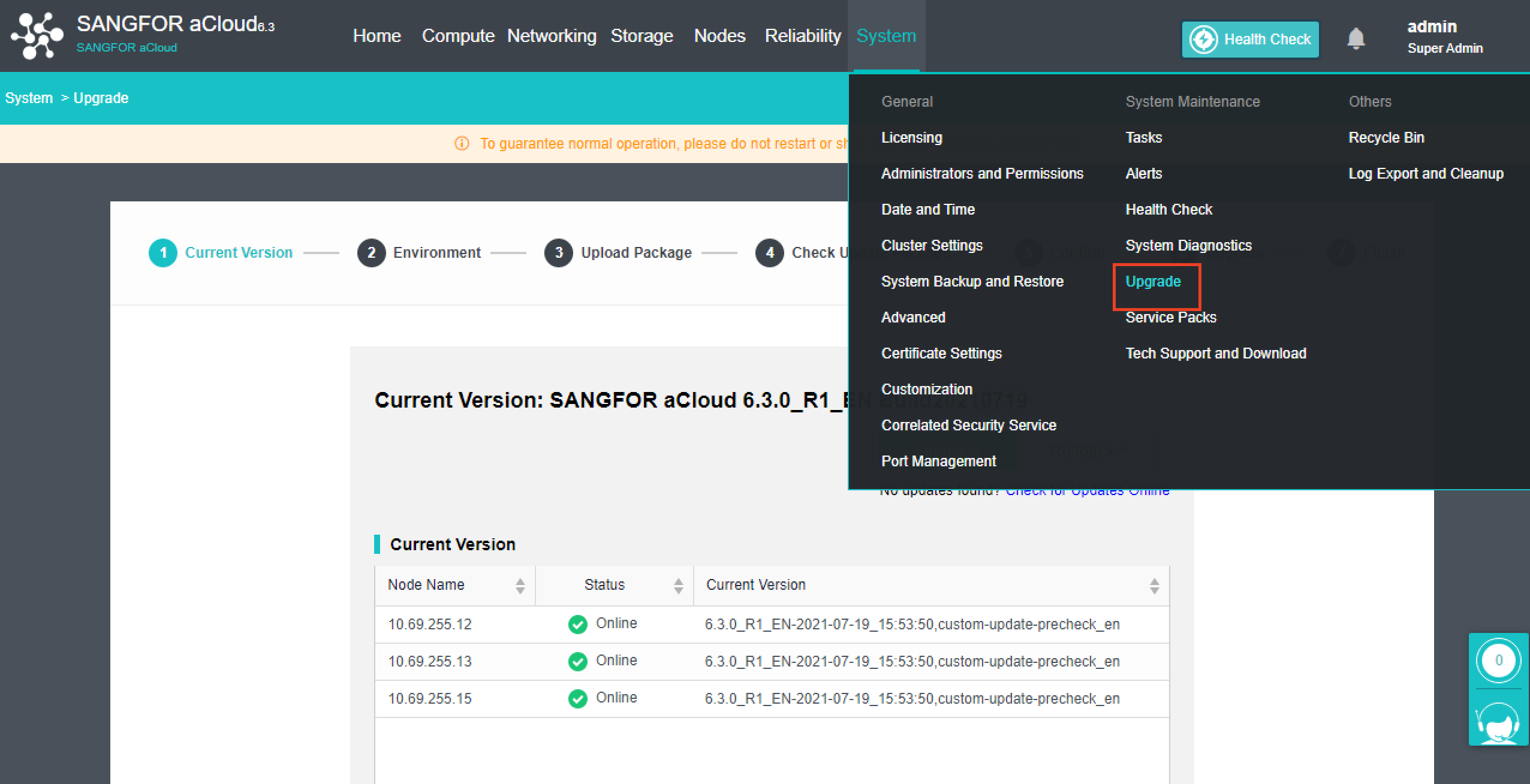Click the Online status icon for 10.69.255.13
Image resolution: width=1530 pixels, height=784 pixels.
pos(577,662)
